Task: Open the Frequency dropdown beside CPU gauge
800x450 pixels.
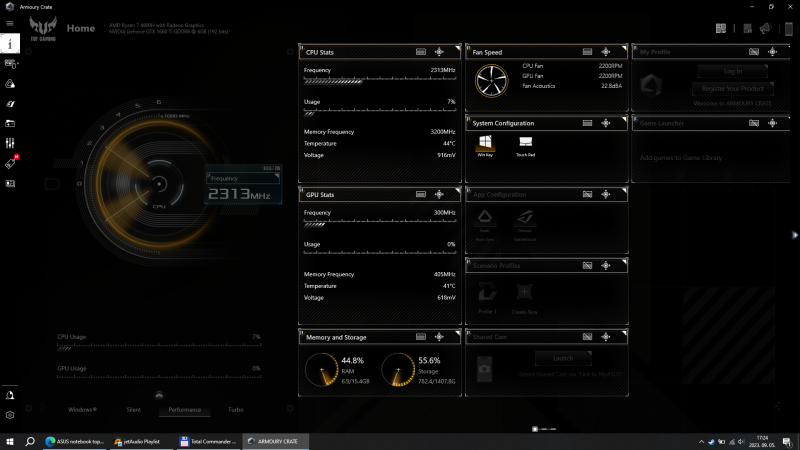Action: tap(243, 178)
